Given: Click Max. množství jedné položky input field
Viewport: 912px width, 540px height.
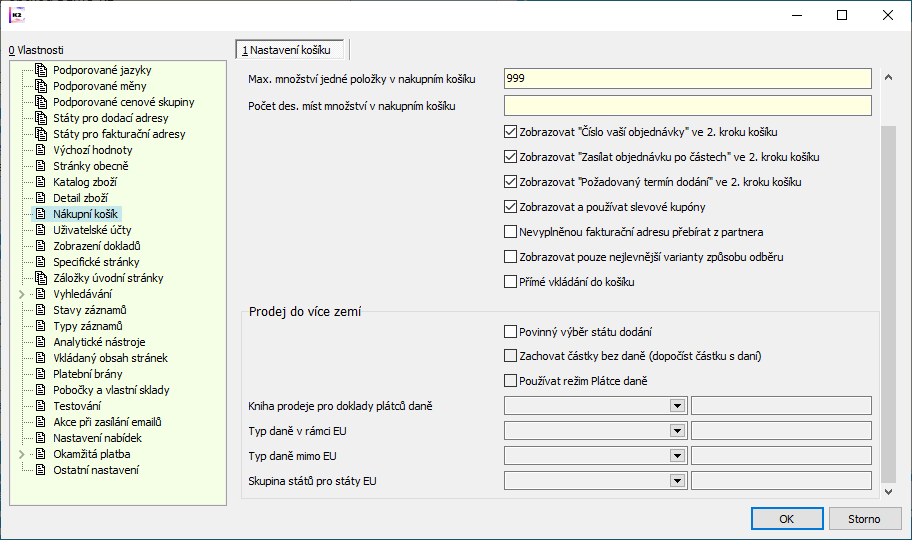Looking at the screenshot, I should (687, 79).
